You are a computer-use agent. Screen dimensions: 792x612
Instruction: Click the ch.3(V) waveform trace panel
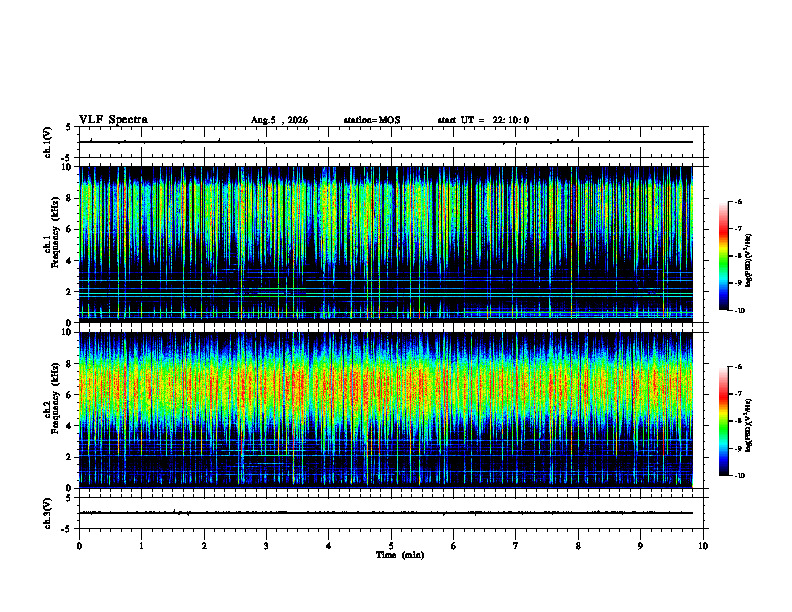[391, 513]
